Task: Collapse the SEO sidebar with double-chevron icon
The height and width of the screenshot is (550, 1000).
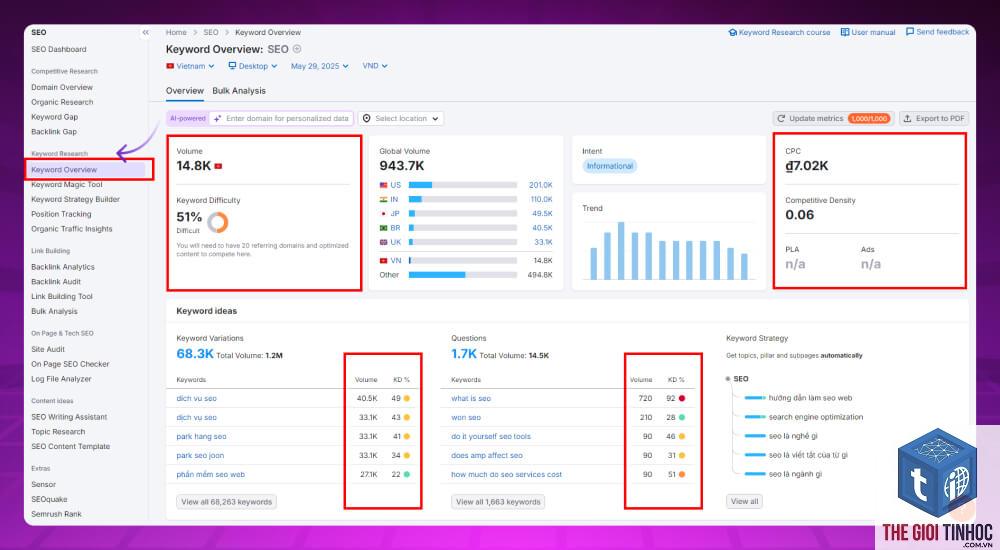Action: 145,33
